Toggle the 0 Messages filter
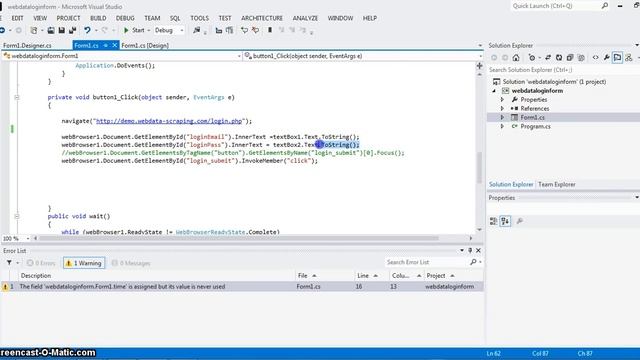Screen dimensions: 640x360 tap(131, 263)
